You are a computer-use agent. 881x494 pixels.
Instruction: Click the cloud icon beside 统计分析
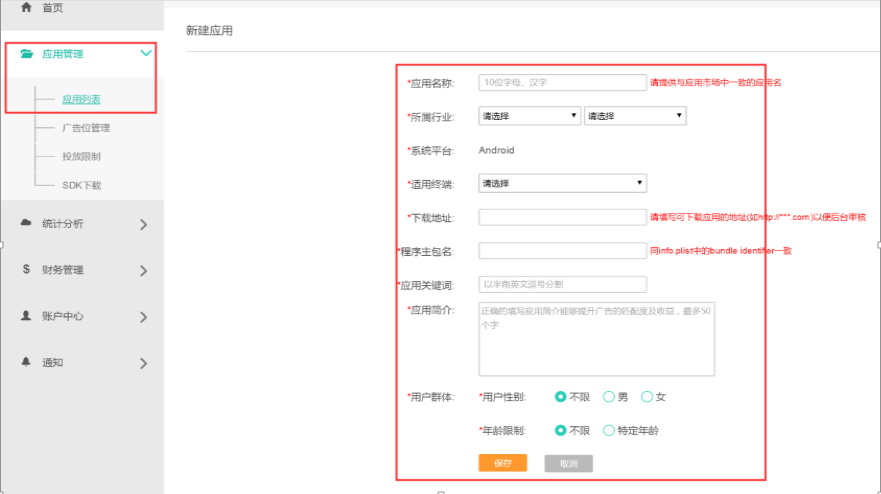(x=26, y=223)
